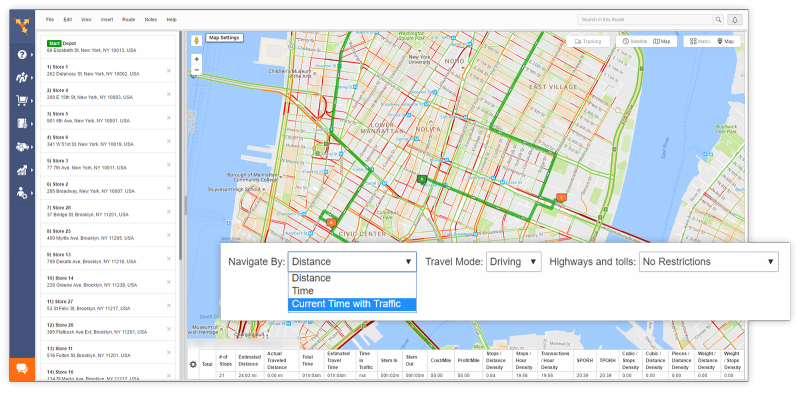The height and width of the screenshot is (394, 800).
Task: Click the orange stop 6 map marker
Action: pos(331,222)
